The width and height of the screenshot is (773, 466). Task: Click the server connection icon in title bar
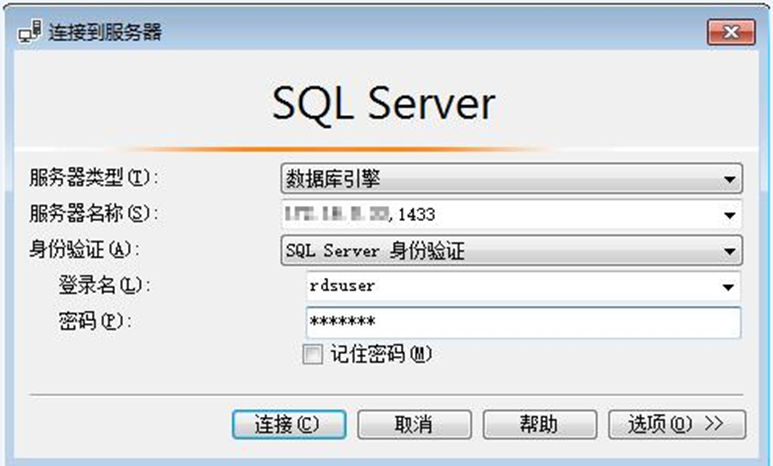pos(30,32)
